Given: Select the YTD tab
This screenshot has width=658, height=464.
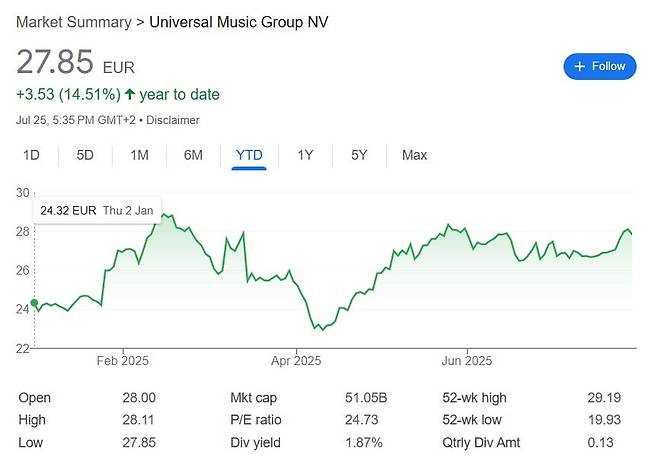Looking at the screenshot, I should [249, 155].
